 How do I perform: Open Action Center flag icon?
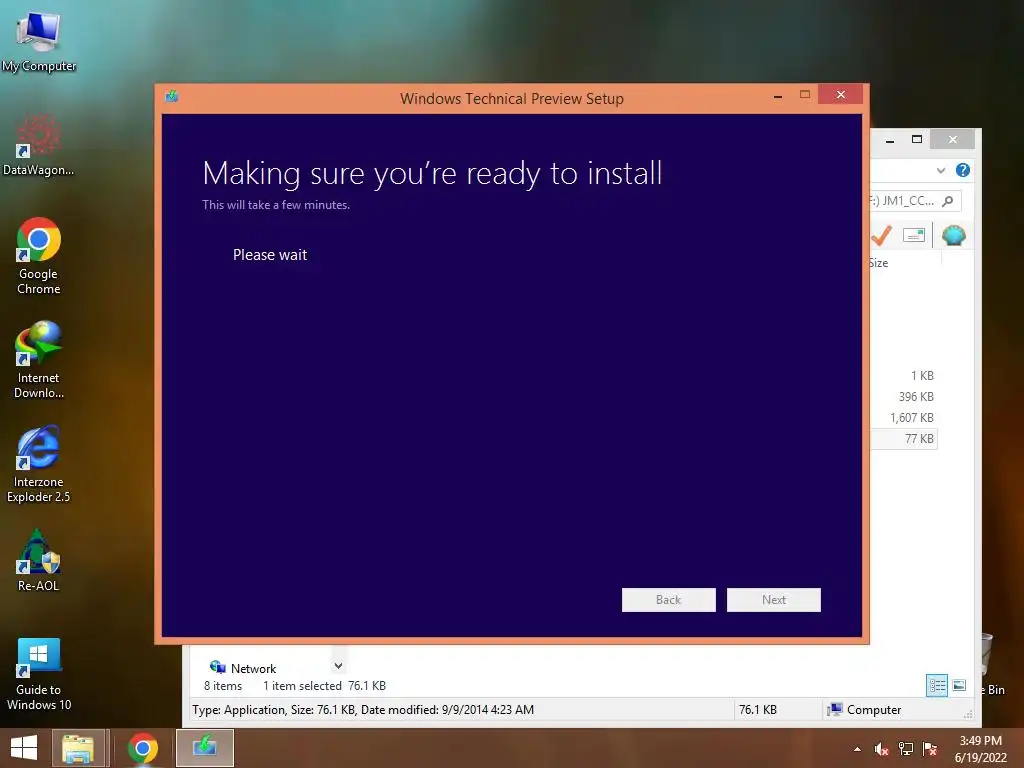click(930, 749)
